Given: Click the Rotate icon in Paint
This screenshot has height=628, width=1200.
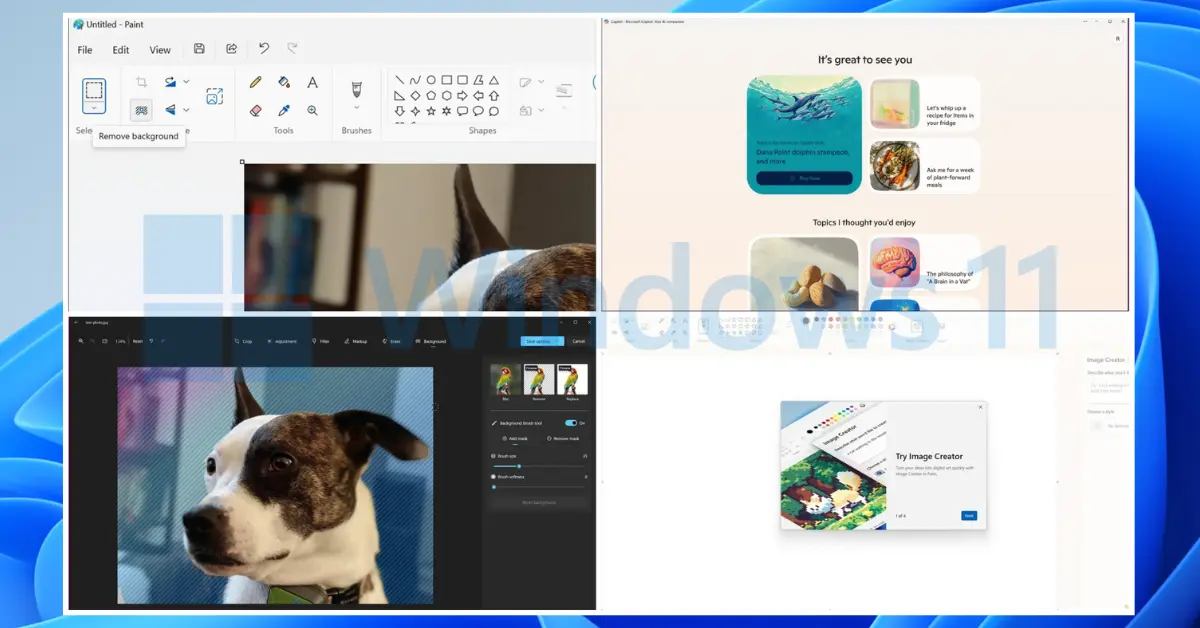Looking at the screenshot, I should coord(171,82).
